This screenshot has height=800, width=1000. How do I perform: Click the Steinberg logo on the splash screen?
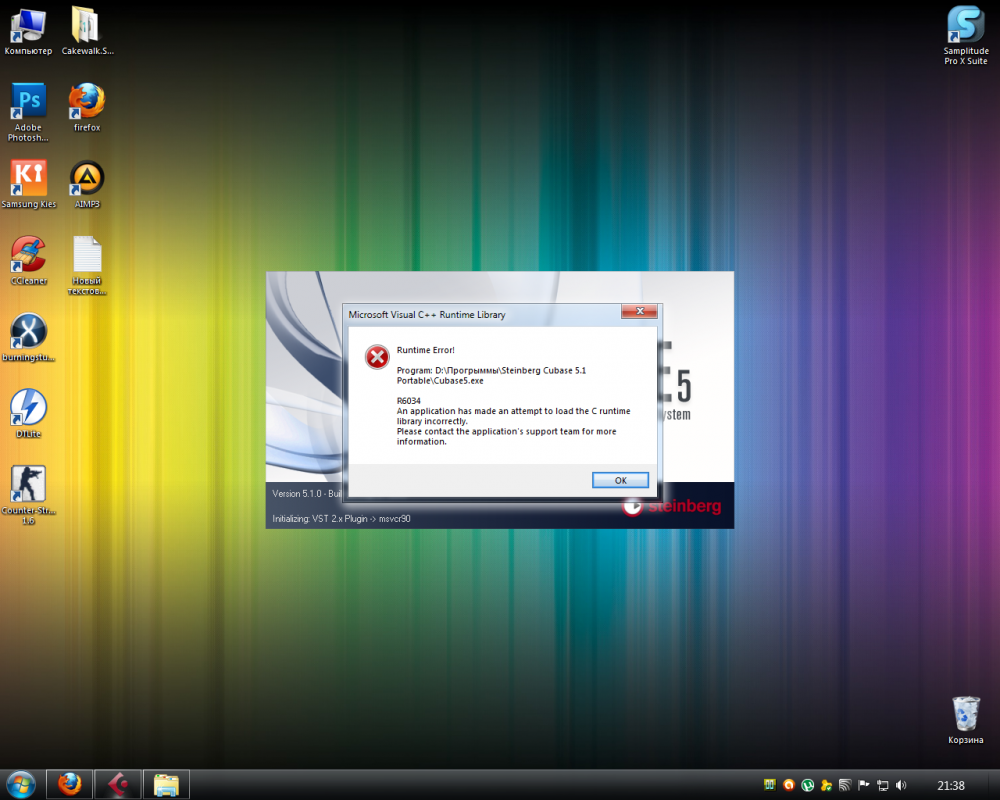click(672, 506)
